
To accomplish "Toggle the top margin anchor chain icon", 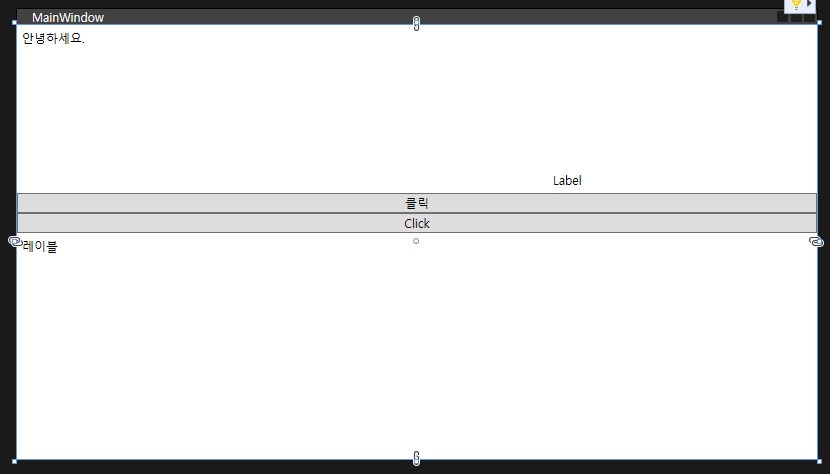I will point(417,23).
